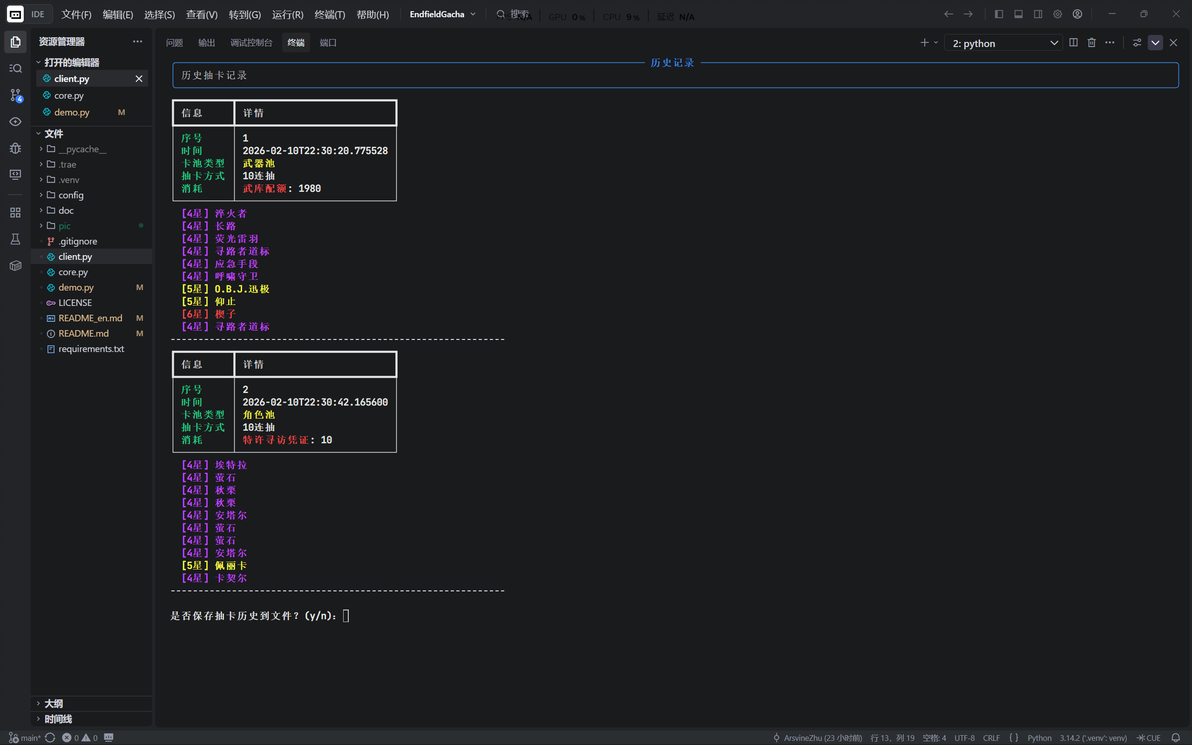Open the remote monitor icon in activity bar
The width and height of the screenshot is (1192, 745).
click(15, 174)
